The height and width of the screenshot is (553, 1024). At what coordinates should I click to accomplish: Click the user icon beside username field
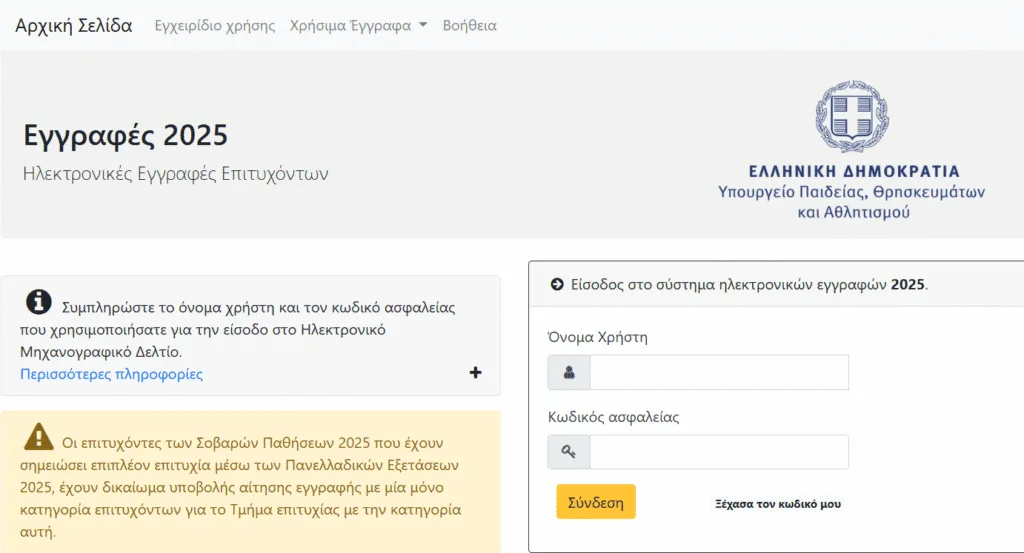(x=569, y=373)
